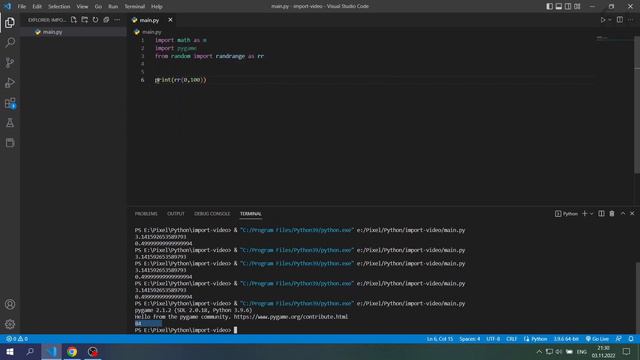Viewport: 640px width, 360px height.
Task: Refresh the Explorer file list
Action: (95, 20)
